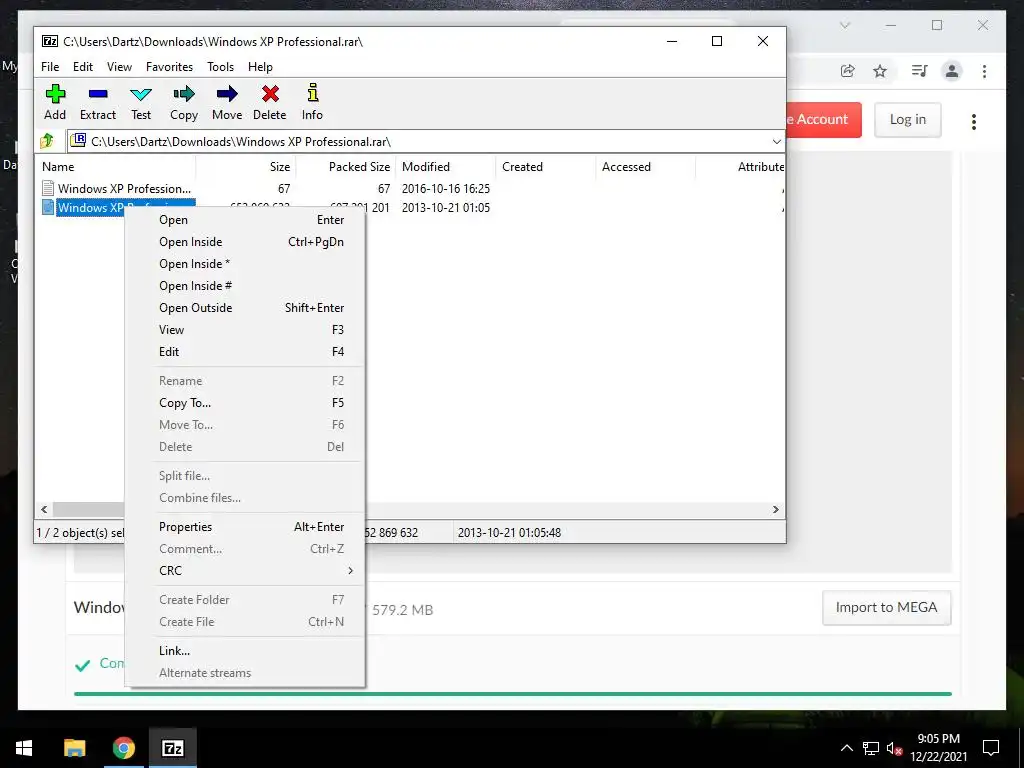Open Chrome's three-dot menu
This screenshot has height=768, width=1024.
(x=984, y=71)
